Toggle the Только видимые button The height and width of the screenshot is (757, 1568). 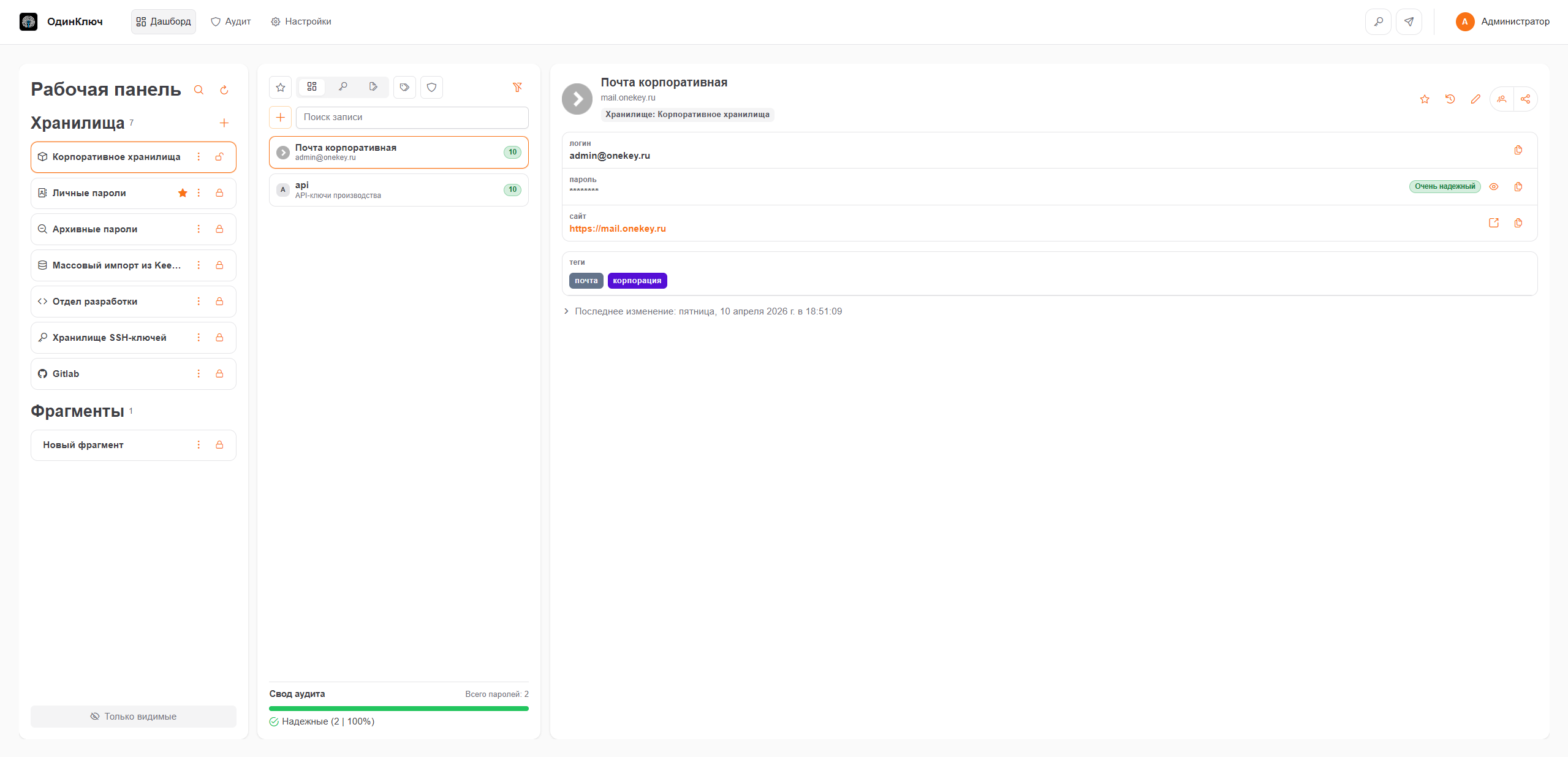(134, 717)
